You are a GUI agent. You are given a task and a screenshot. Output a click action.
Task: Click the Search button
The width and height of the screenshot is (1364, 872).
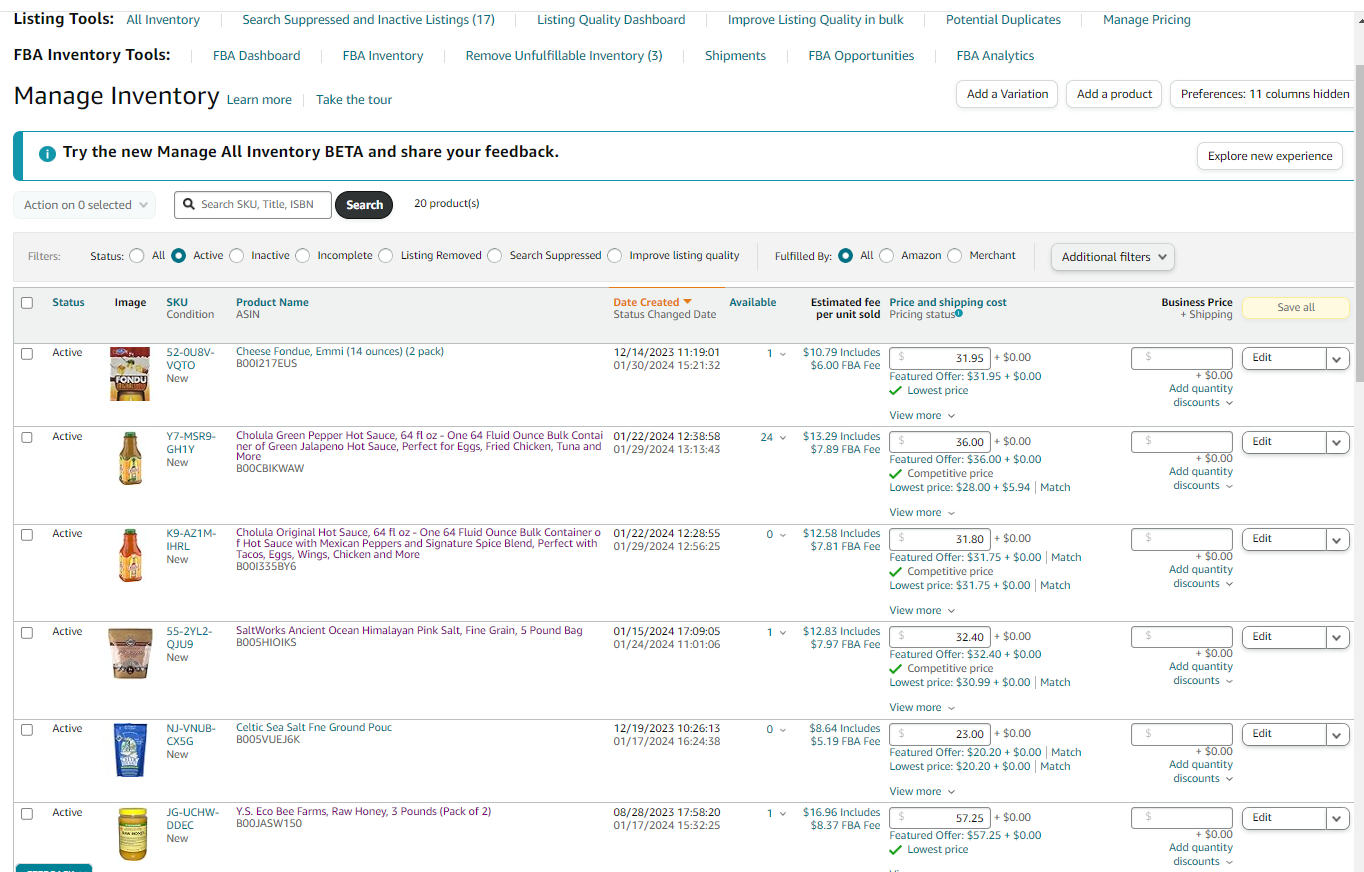click(364, 205)
